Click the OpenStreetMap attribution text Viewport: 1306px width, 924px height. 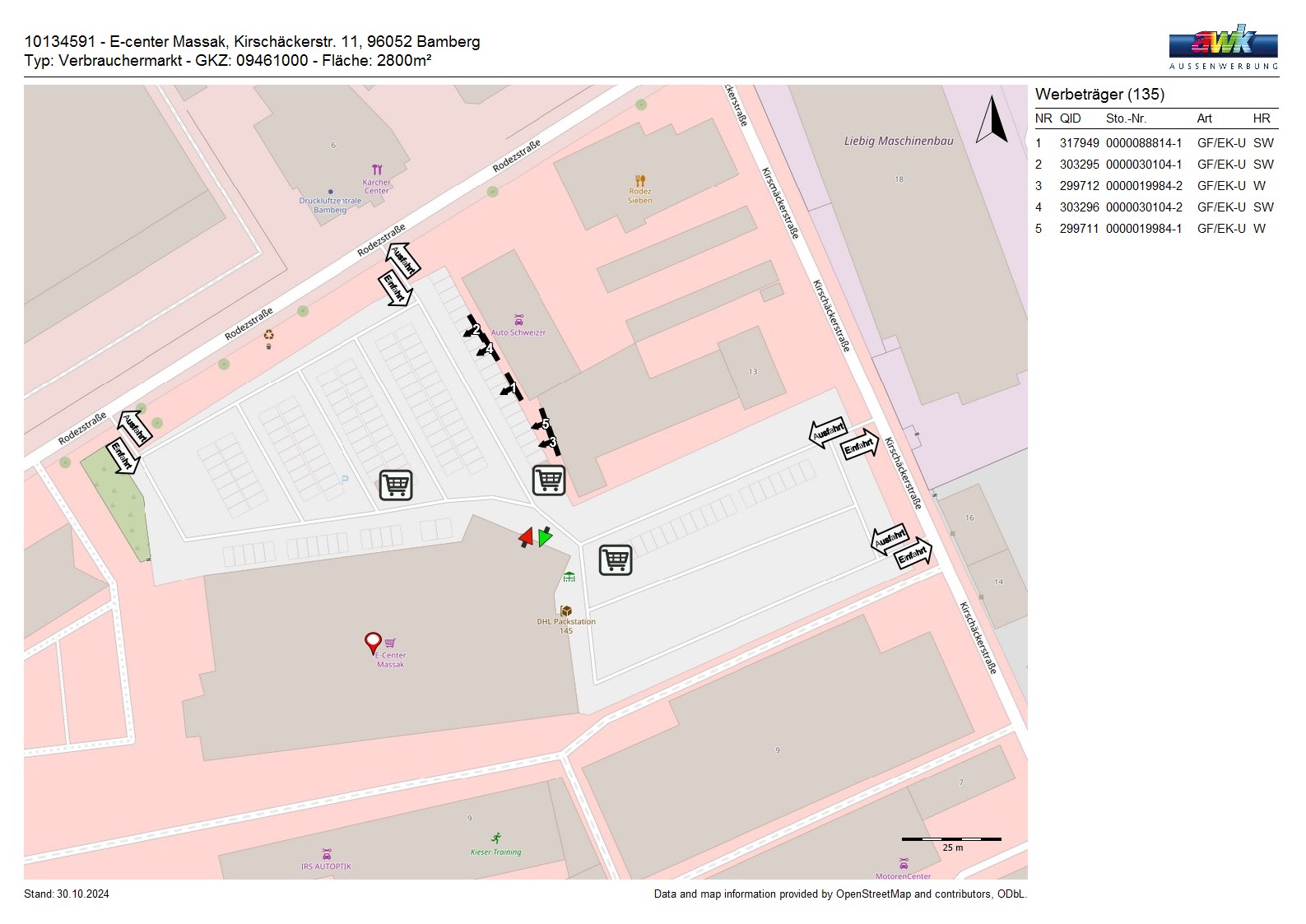(x=839, y=894)
